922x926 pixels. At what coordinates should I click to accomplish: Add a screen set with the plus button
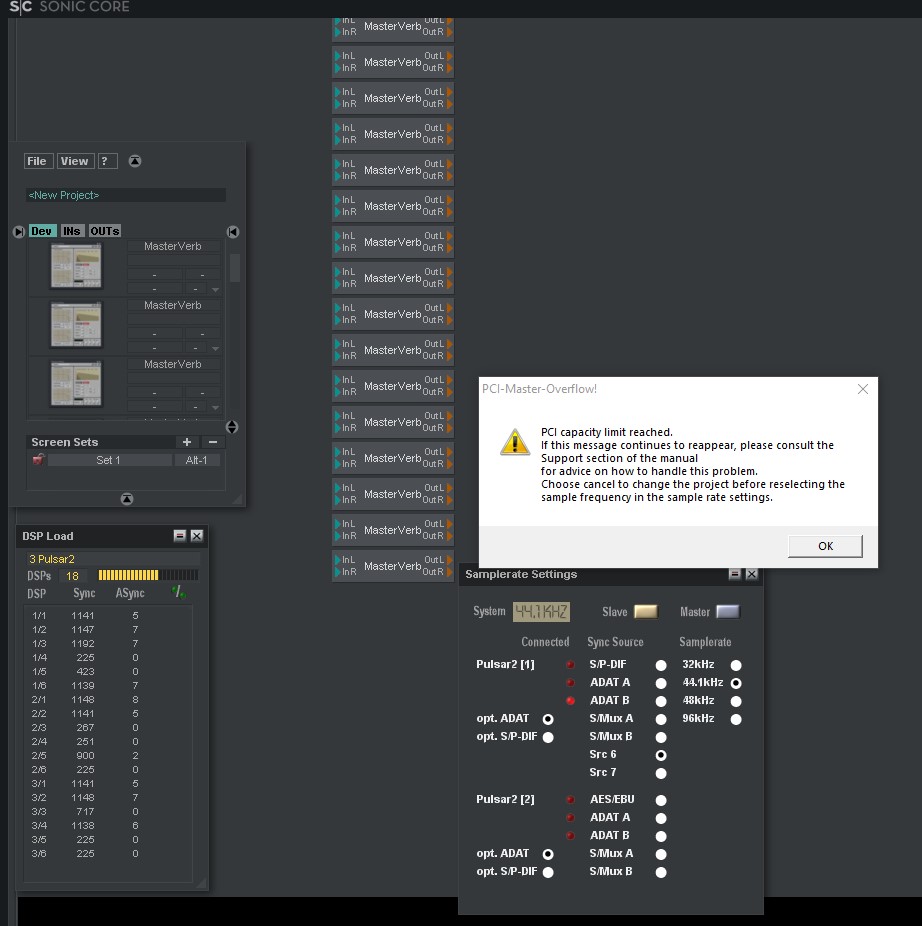click(187, 442)
